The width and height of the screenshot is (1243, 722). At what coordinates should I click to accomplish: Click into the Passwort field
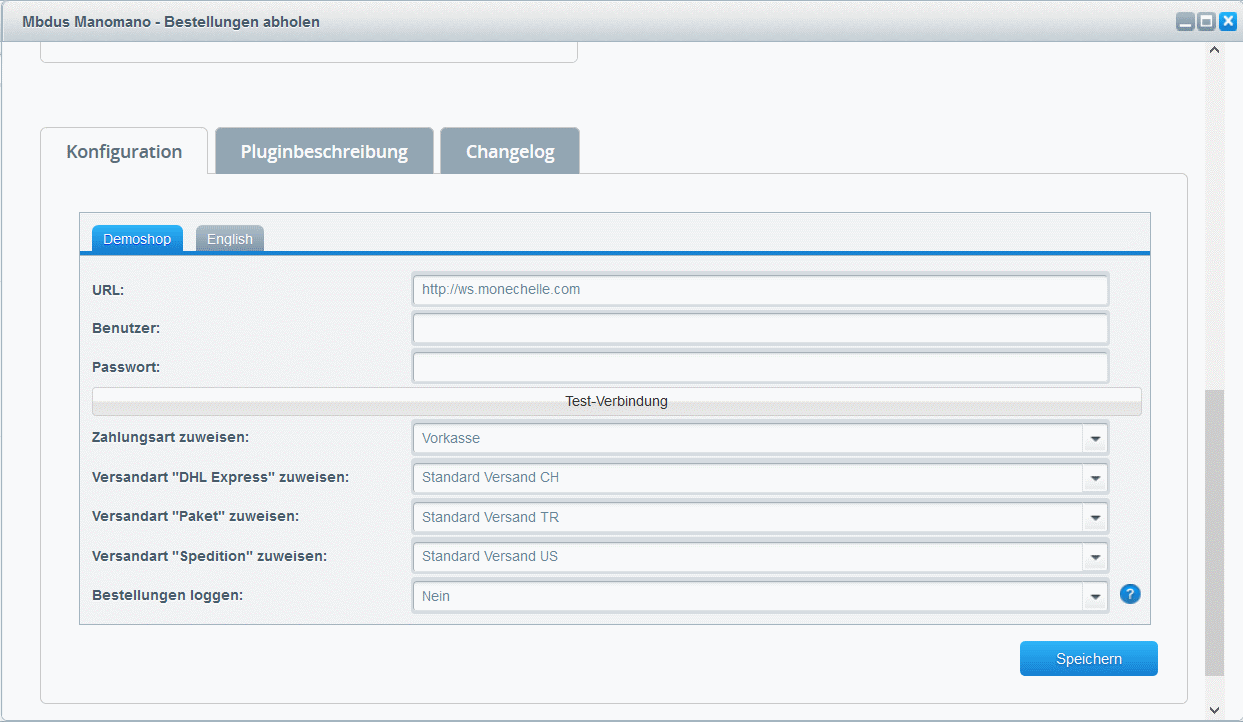(760, 367)
